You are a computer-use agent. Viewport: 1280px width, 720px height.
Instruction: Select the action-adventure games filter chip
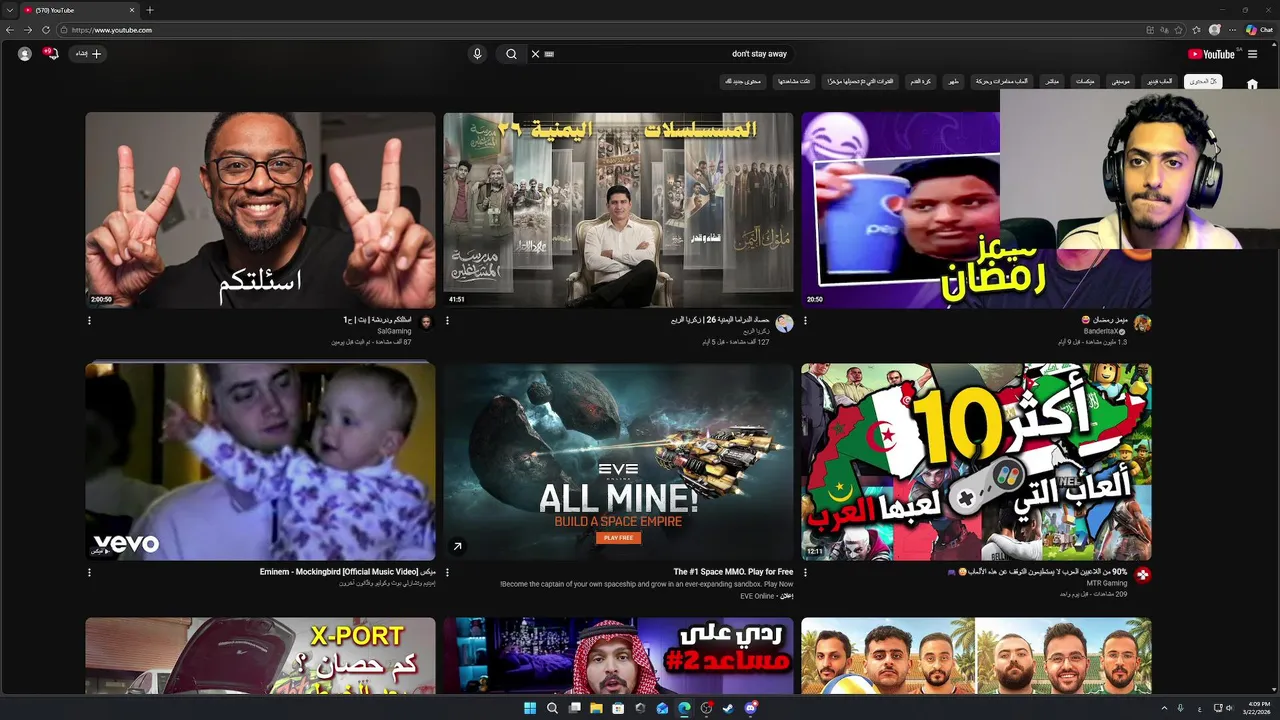pyautogui.click(x=1001, y=81)
